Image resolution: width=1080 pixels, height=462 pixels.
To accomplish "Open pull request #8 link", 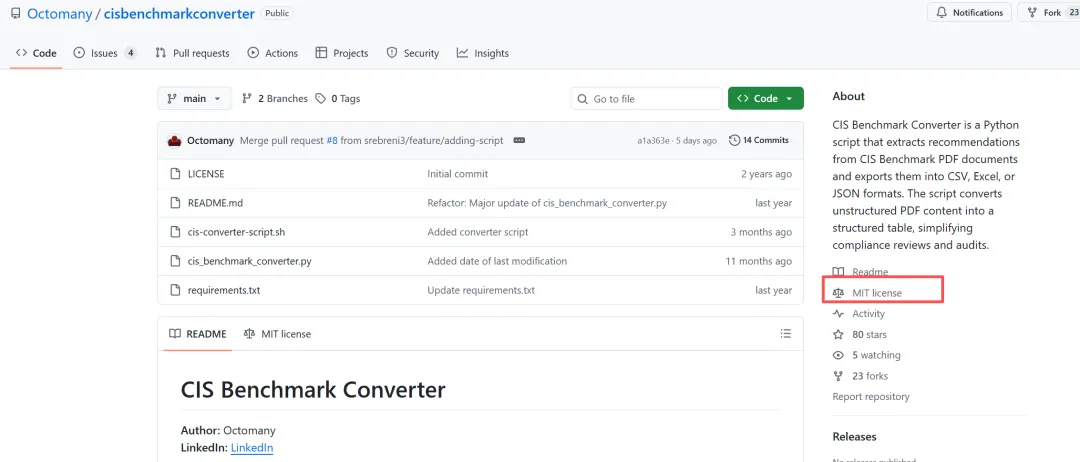I will tap(332, 140).
